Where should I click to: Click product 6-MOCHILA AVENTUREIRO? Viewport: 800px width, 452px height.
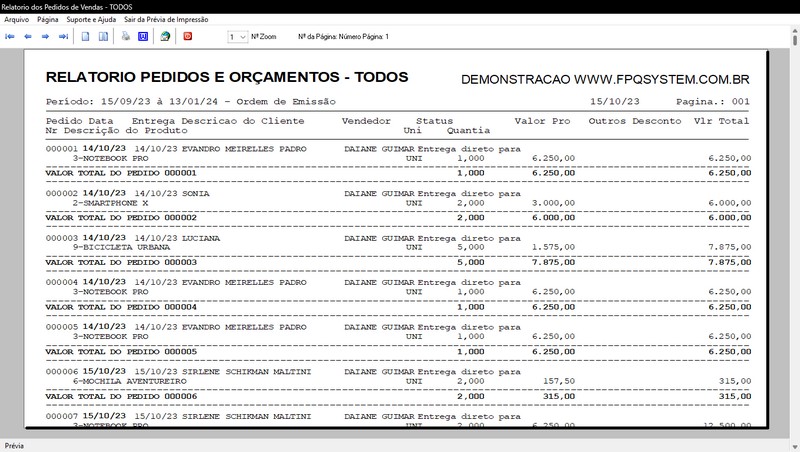click(x=130, y=381)
